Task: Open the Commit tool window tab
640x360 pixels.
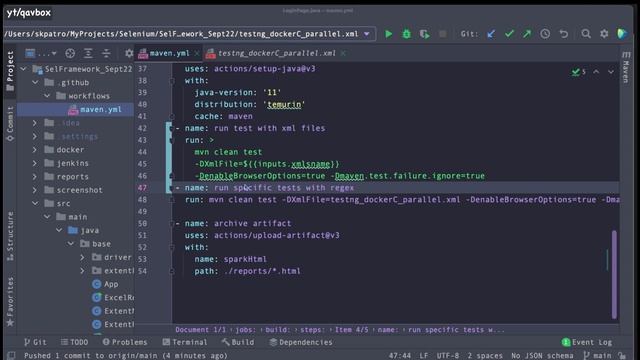Action: click(10, 124)
